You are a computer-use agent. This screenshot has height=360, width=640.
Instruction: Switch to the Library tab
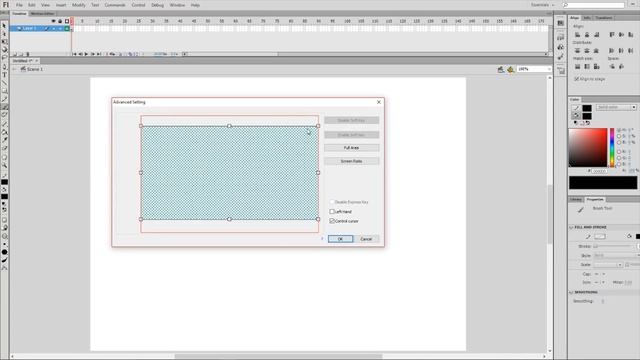pos(576,200)
